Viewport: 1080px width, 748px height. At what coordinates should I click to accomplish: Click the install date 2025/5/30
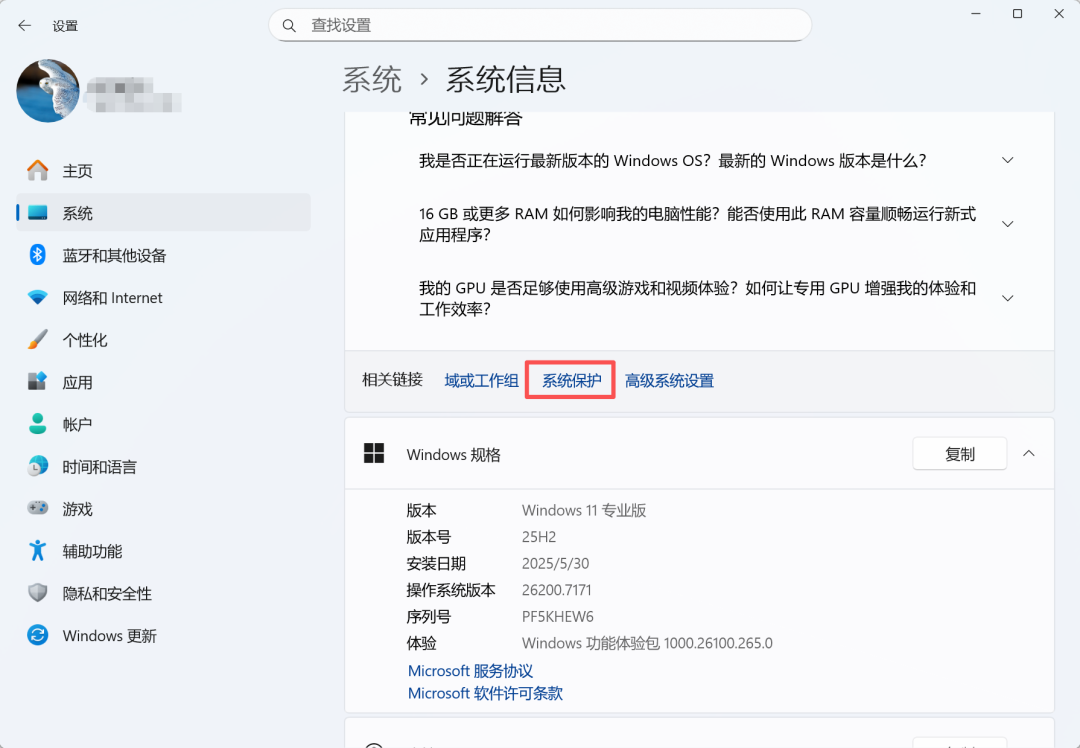pyautogui.click(x=555, y=563)
